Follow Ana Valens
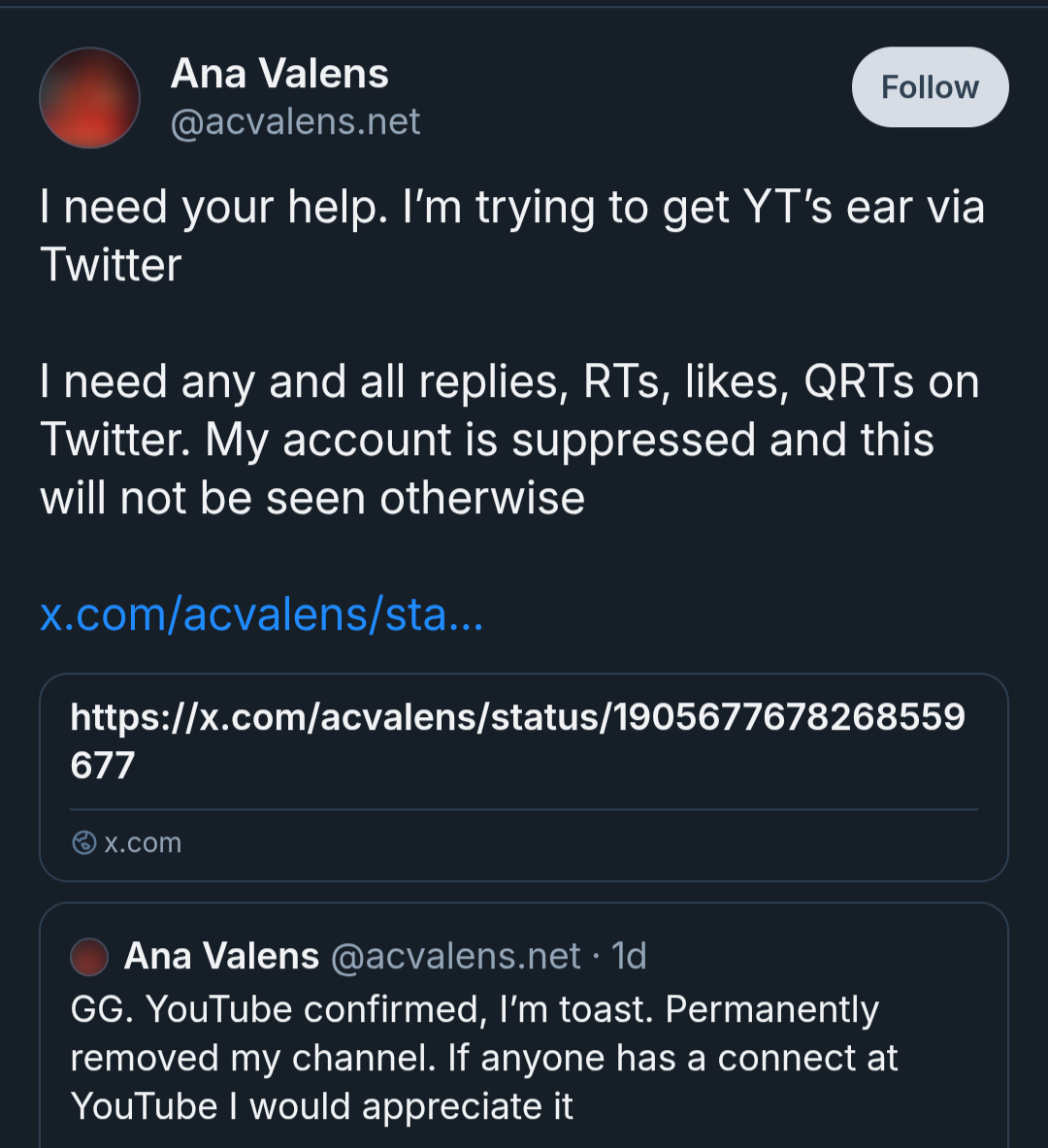Viewport: 1048px width, 1148px height. (930, 87)
